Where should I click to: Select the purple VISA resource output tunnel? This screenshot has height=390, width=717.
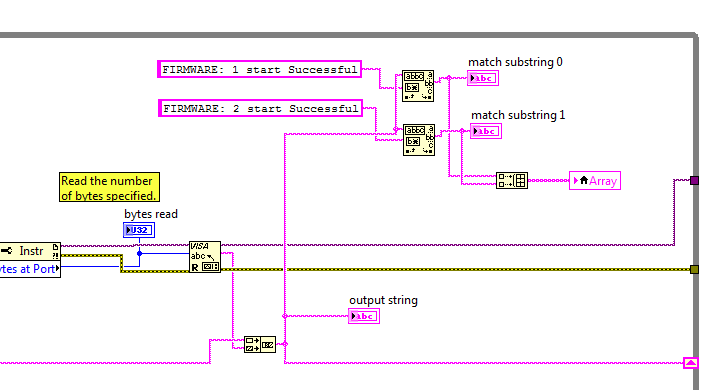click(x=694, y=181)
